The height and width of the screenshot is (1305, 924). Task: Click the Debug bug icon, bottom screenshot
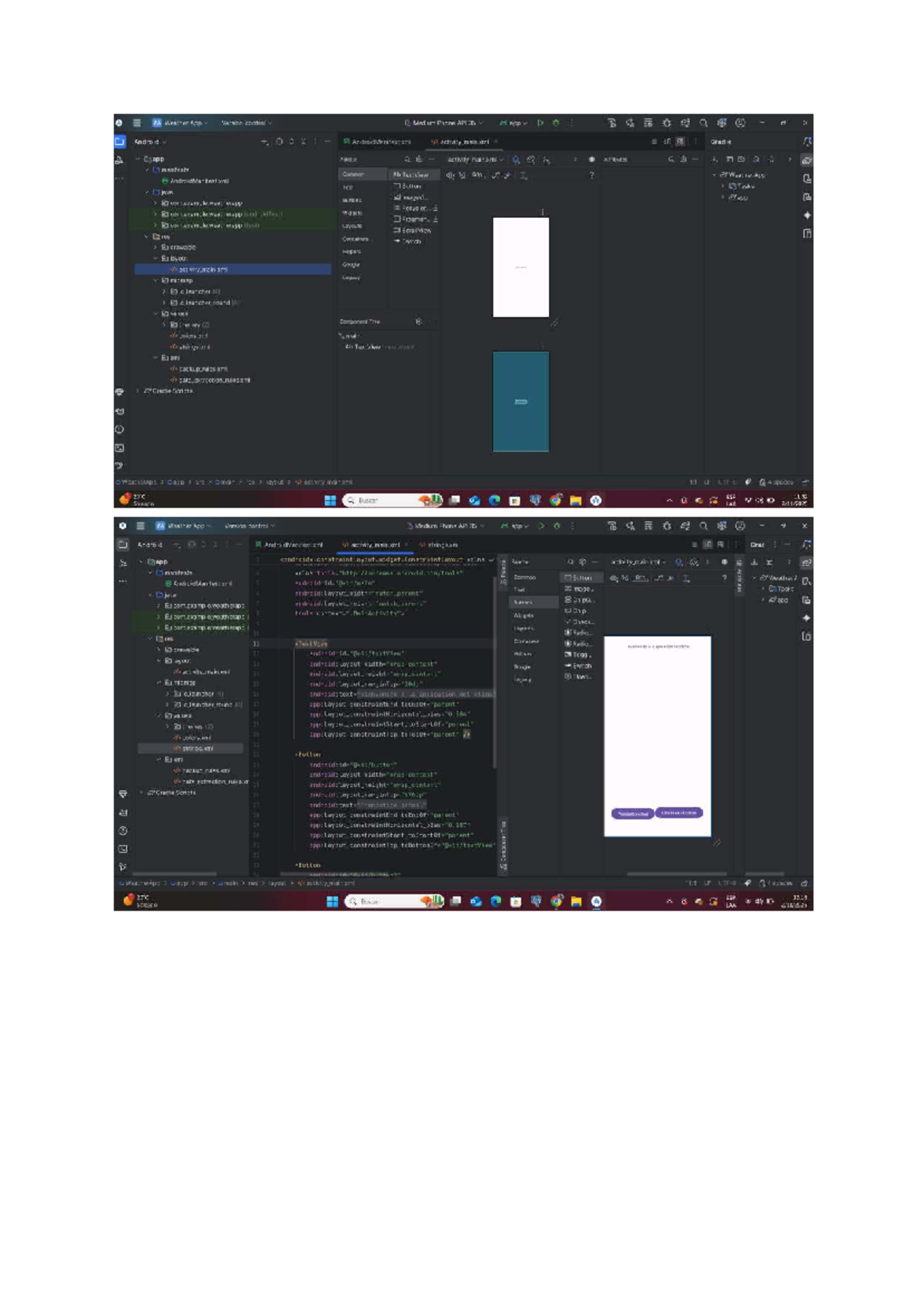tap(557, 525)
